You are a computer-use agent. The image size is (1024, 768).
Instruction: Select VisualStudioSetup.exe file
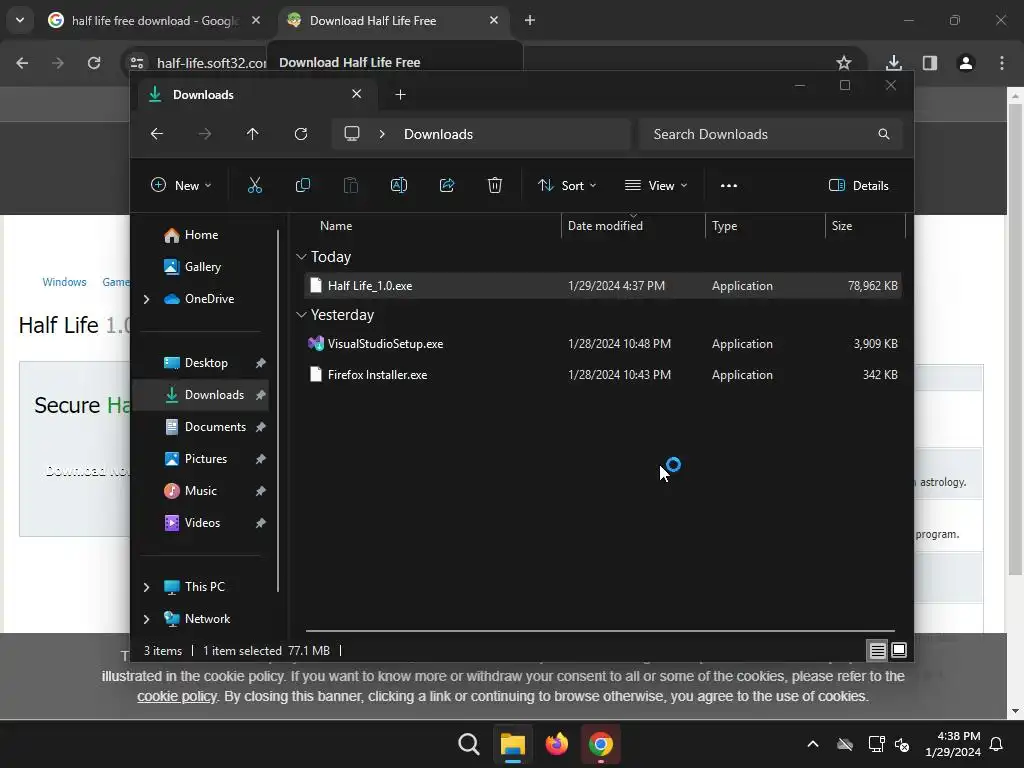coord(603,344)
